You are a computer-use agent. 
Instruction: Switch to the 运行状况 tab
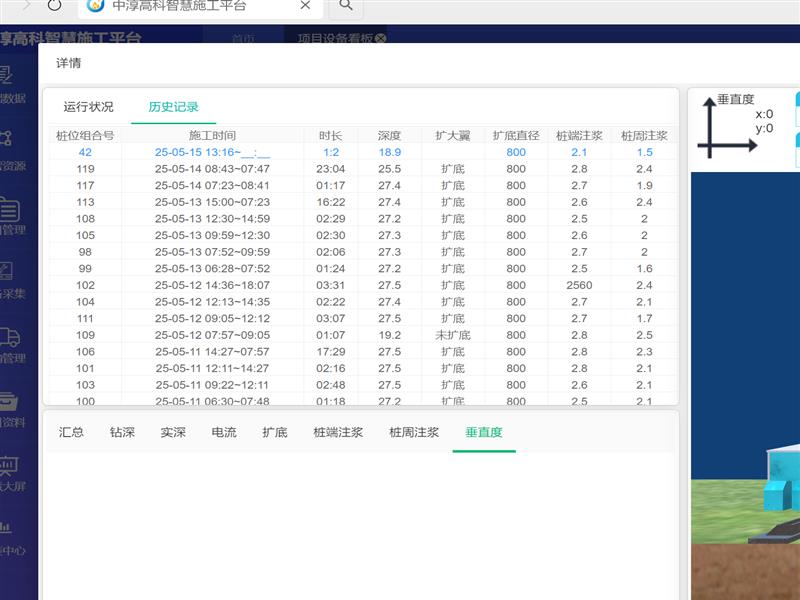click(x=88, y=107)
